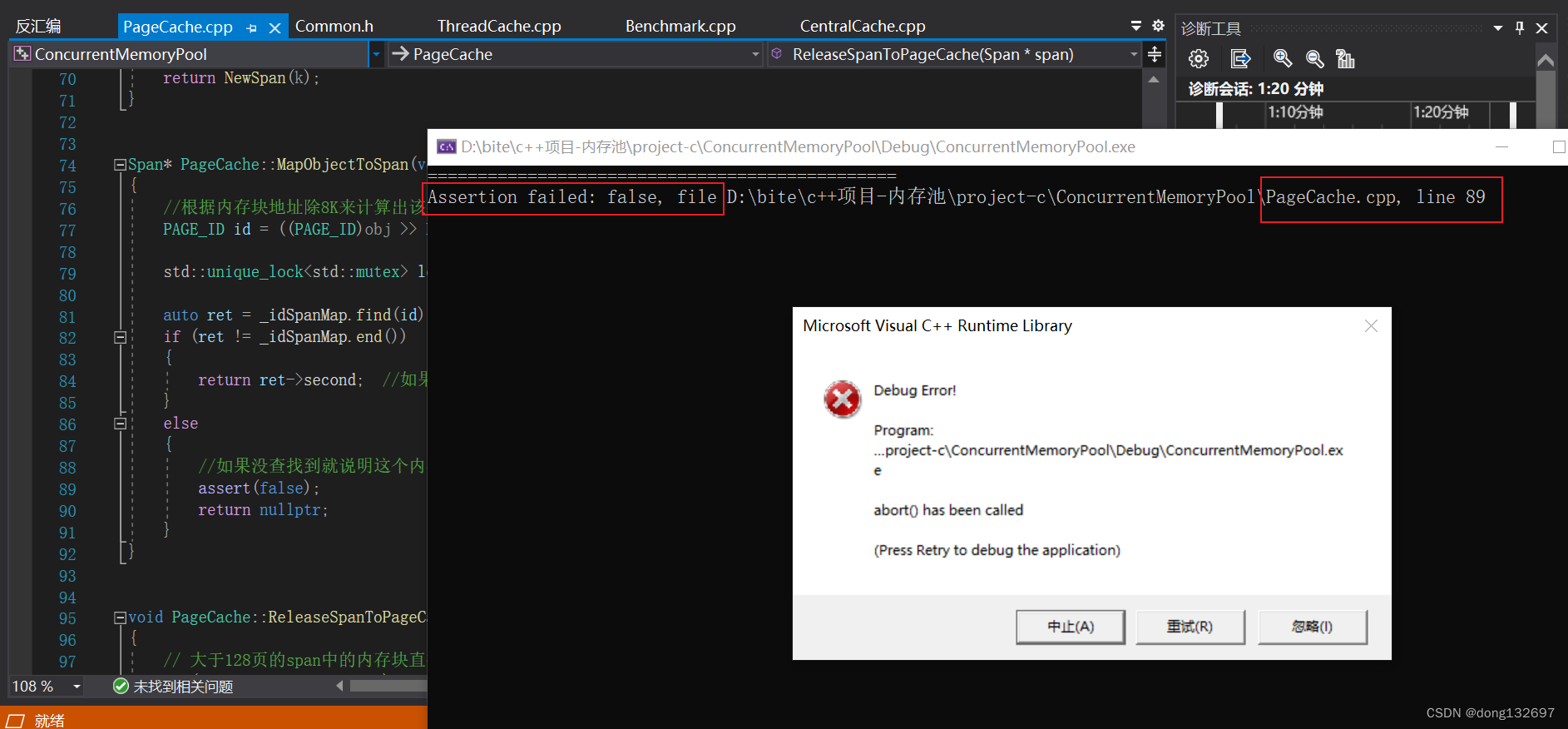
Task: Click the diagnostic session export icon
Action: [1240, 59]
